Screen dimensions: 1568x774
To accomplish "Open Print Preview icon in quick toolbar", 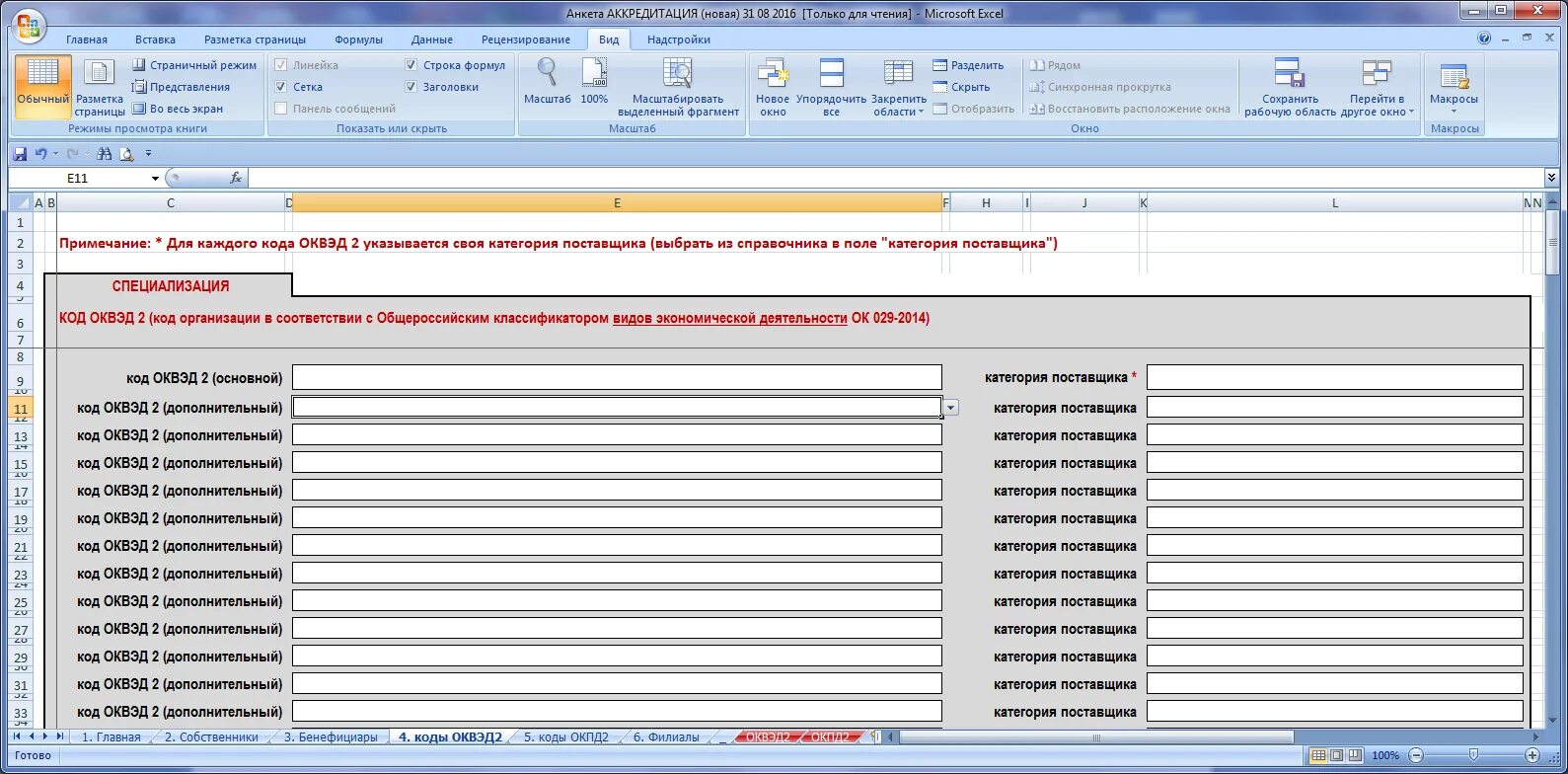I will [126, 153].
